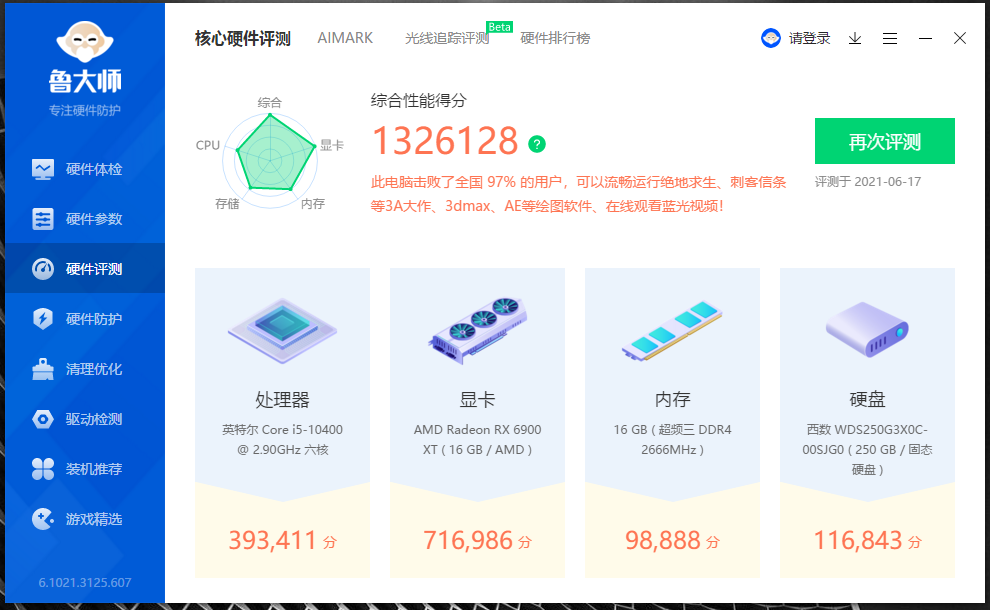Open the hamburger menu icon

890,39
